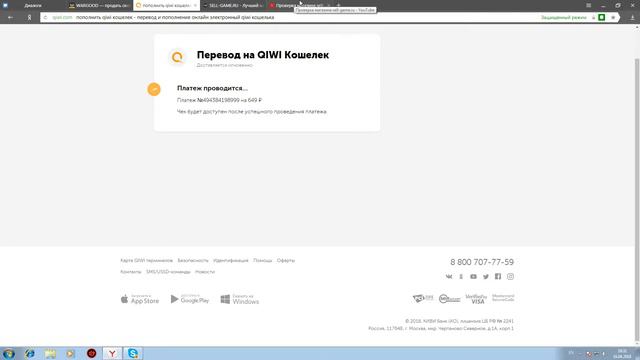Viewport: 640px width, 360px height.
Task: Open Skype from taskbar
Action: tap(133, 353)
